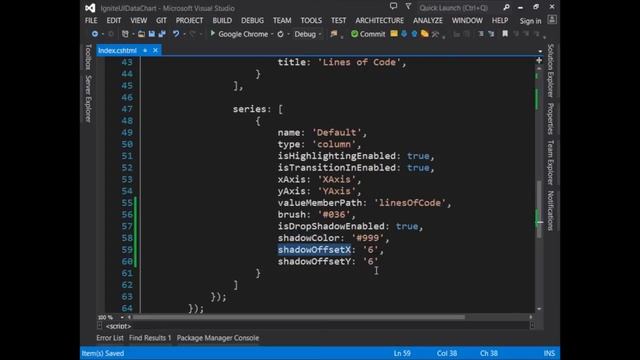
Task: Open the DEBUG menu
Action: (x=252, y=20)
